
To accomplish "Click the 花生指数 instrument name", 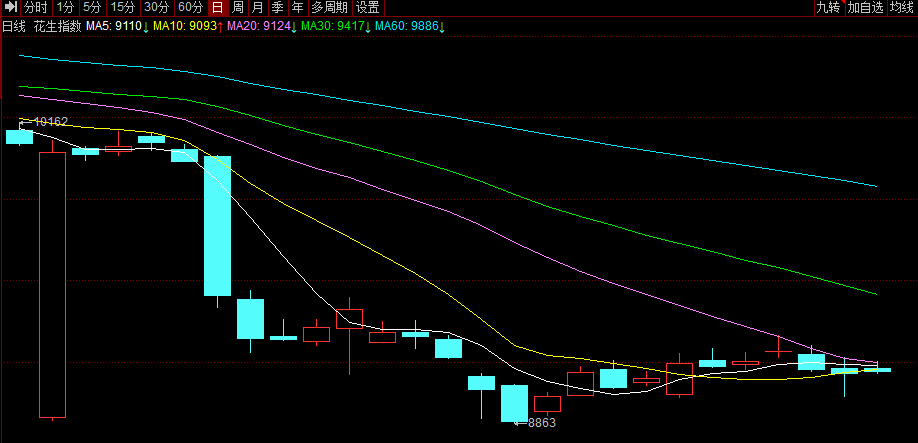I will (57, 26).
